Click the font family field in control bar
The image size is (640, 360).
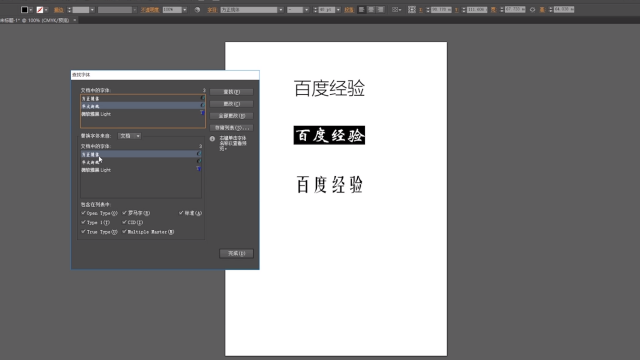point(249,10)
